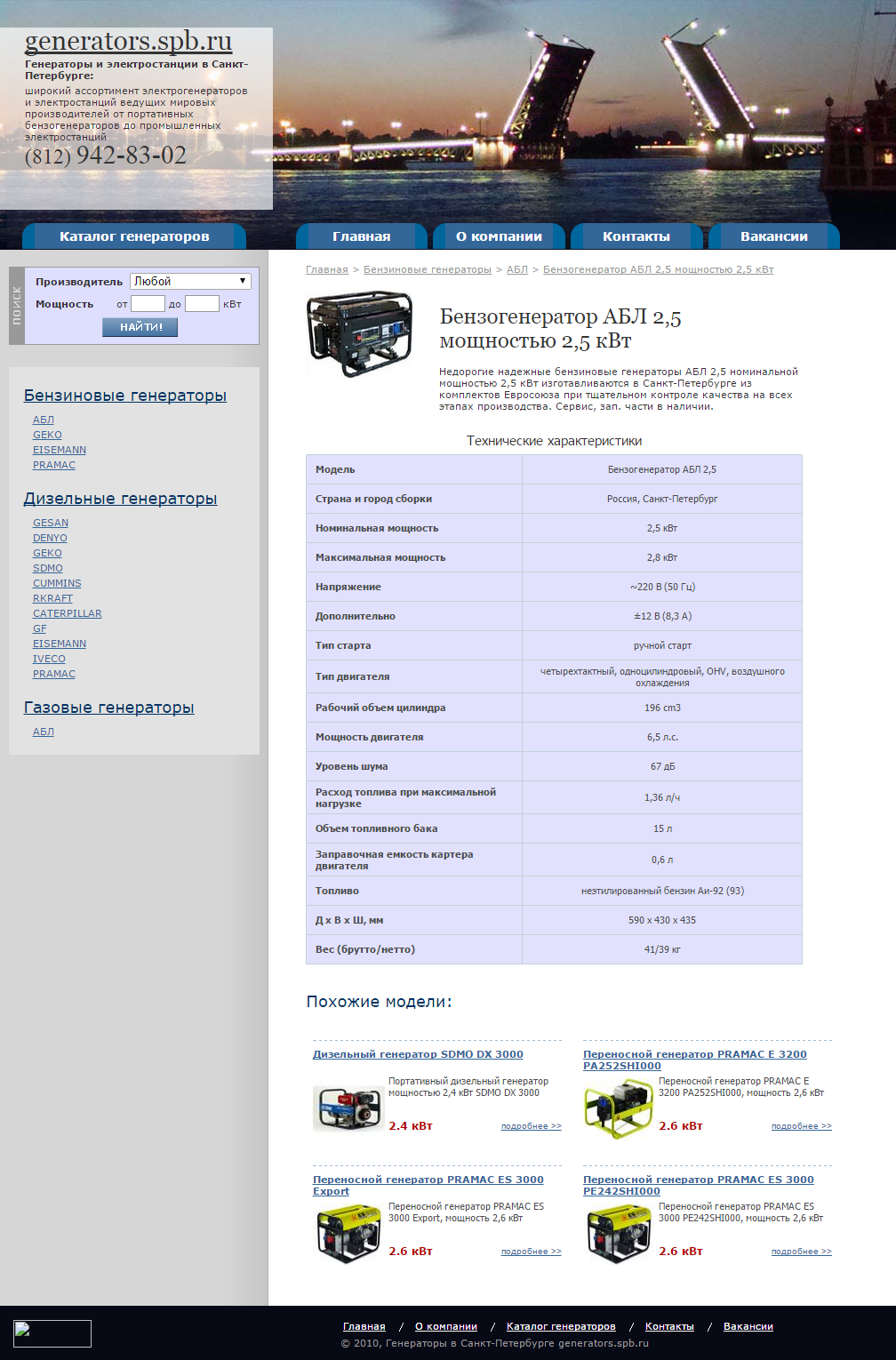Select GEKO under Бензиновые генераторы
Viewport: 896px width, 1360px height.
coord(47,435)
